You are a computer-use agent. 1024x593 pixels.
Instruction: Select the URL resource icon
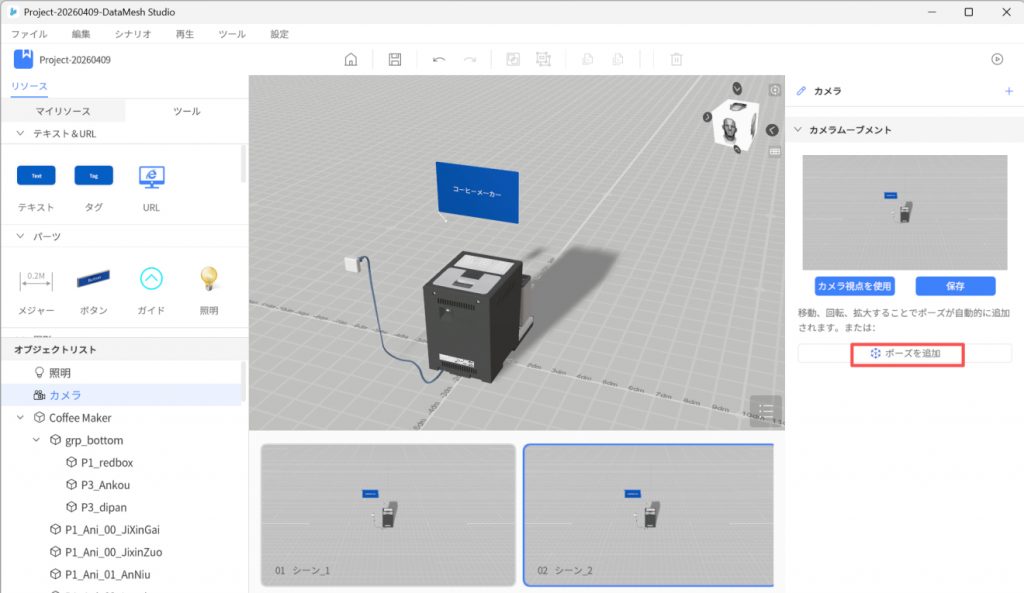pos(151,177)
